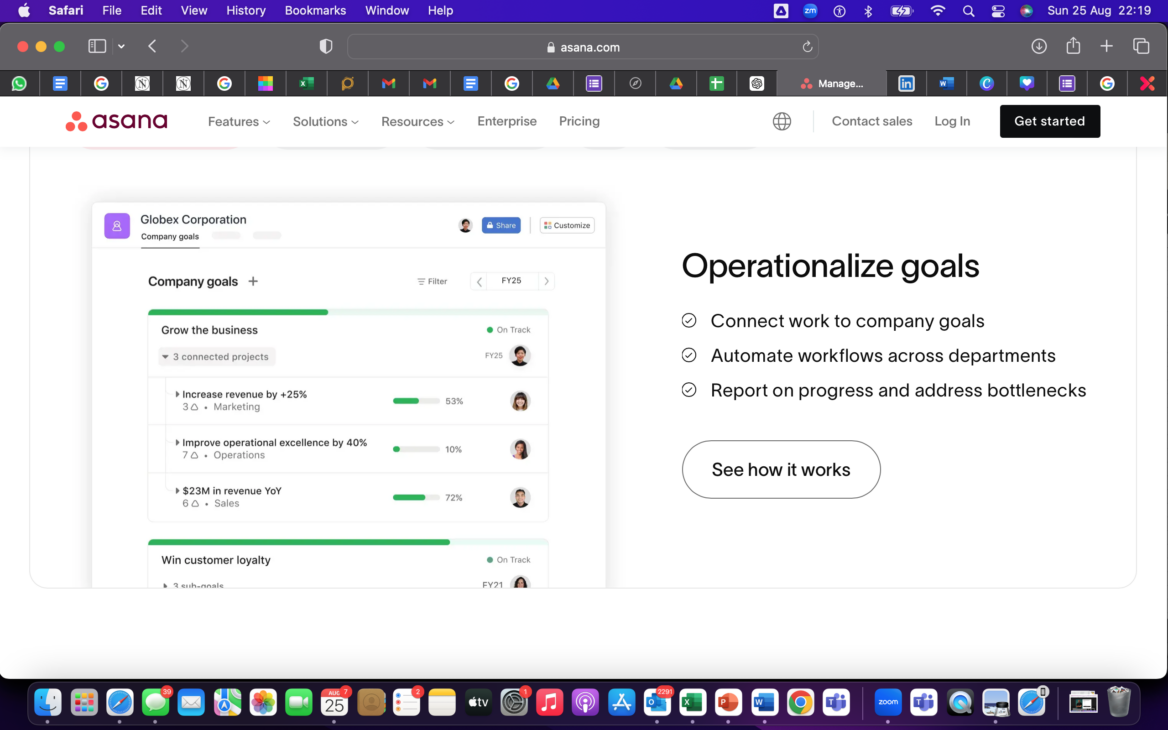Go to the Pricing page
This screenshot has width=1168, height=730.
click(579, 121)
